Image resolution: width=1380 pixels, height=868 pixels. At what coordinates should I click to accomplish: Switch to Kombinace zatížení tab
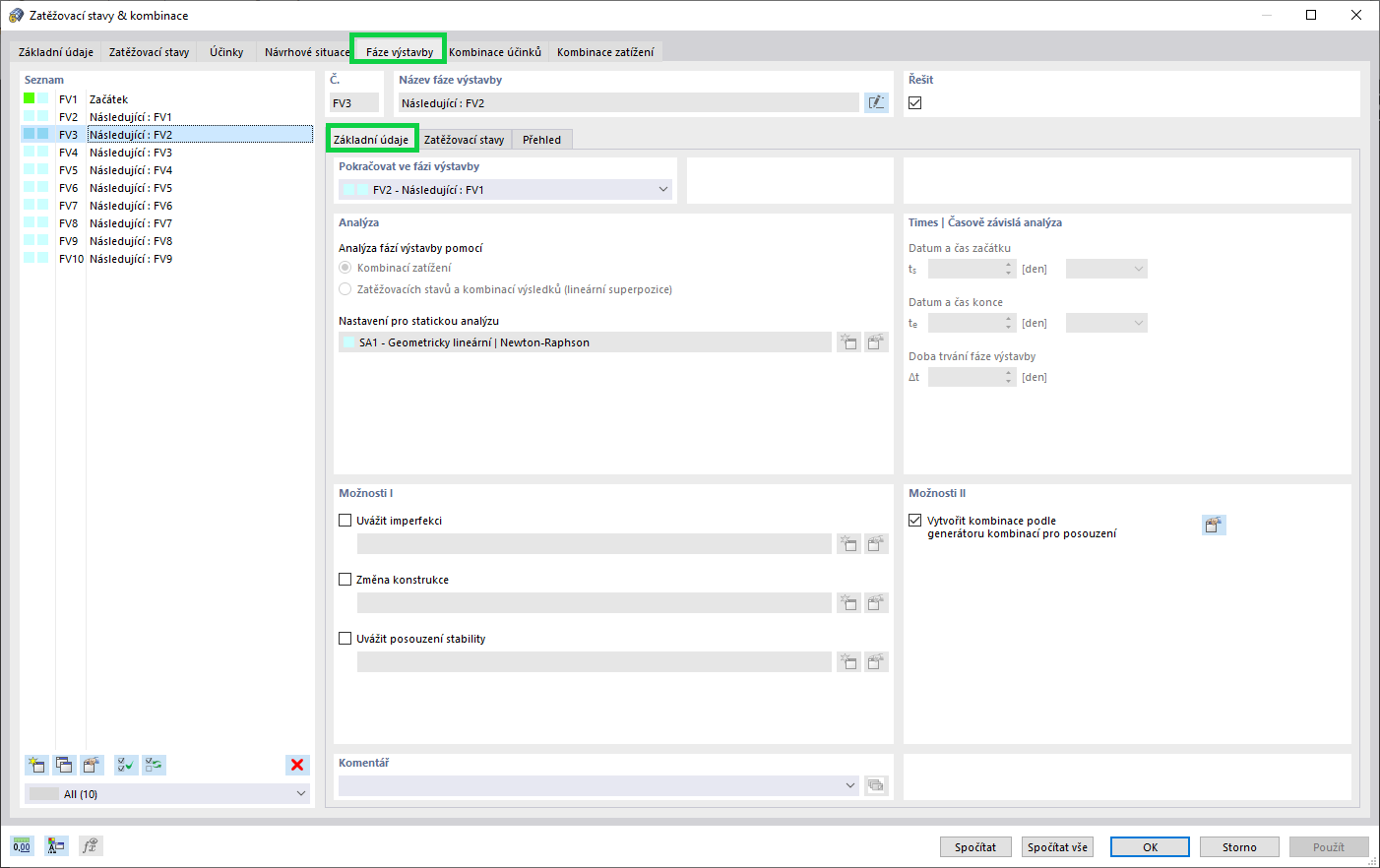(x=605, y=52)
